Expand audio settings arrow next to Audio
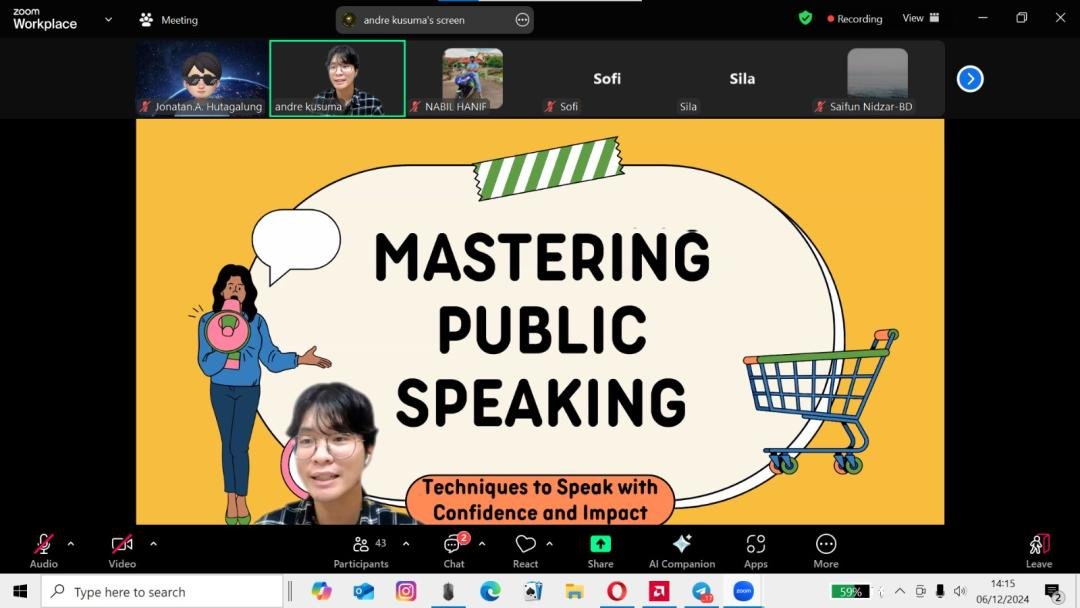The image size is (1080, 608). pos(71,544)
